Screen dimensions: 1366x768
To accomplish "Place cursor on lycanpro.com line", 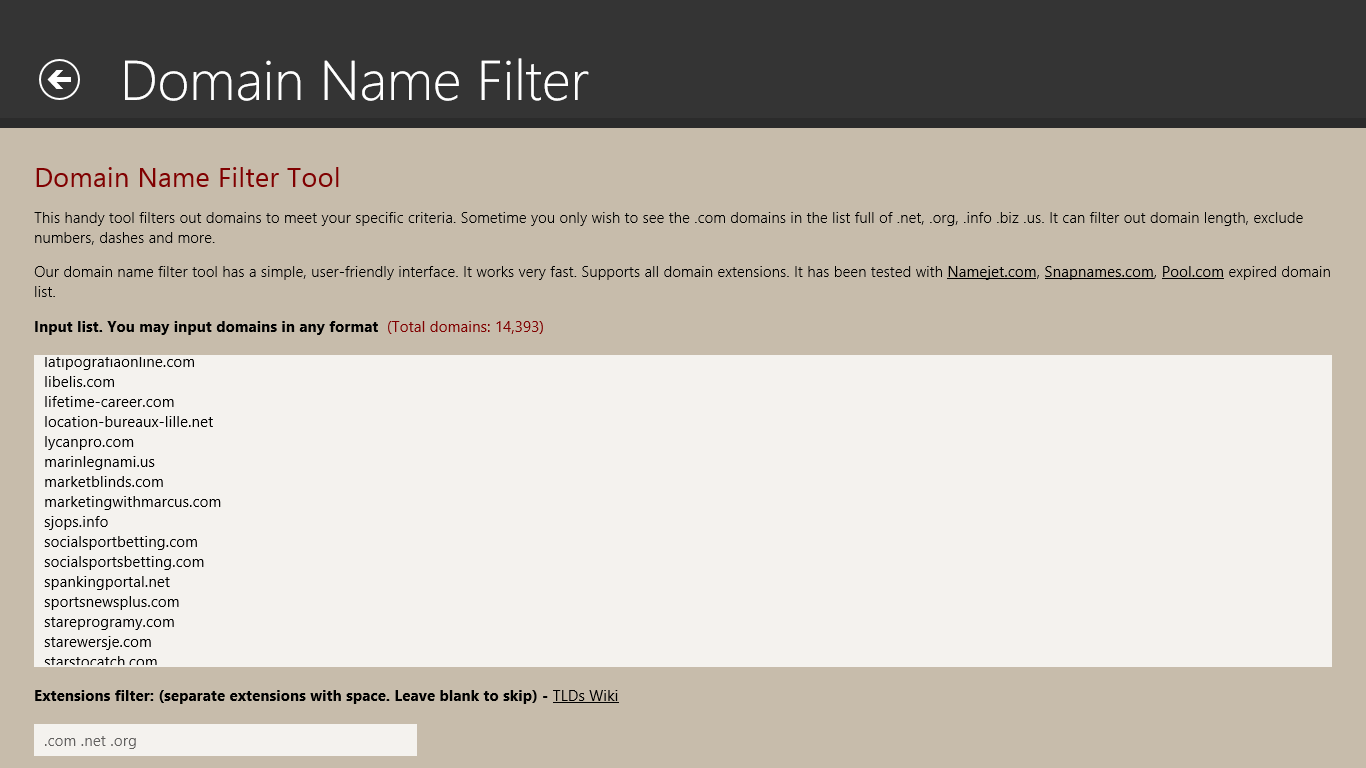I will [x=89, y=442].
